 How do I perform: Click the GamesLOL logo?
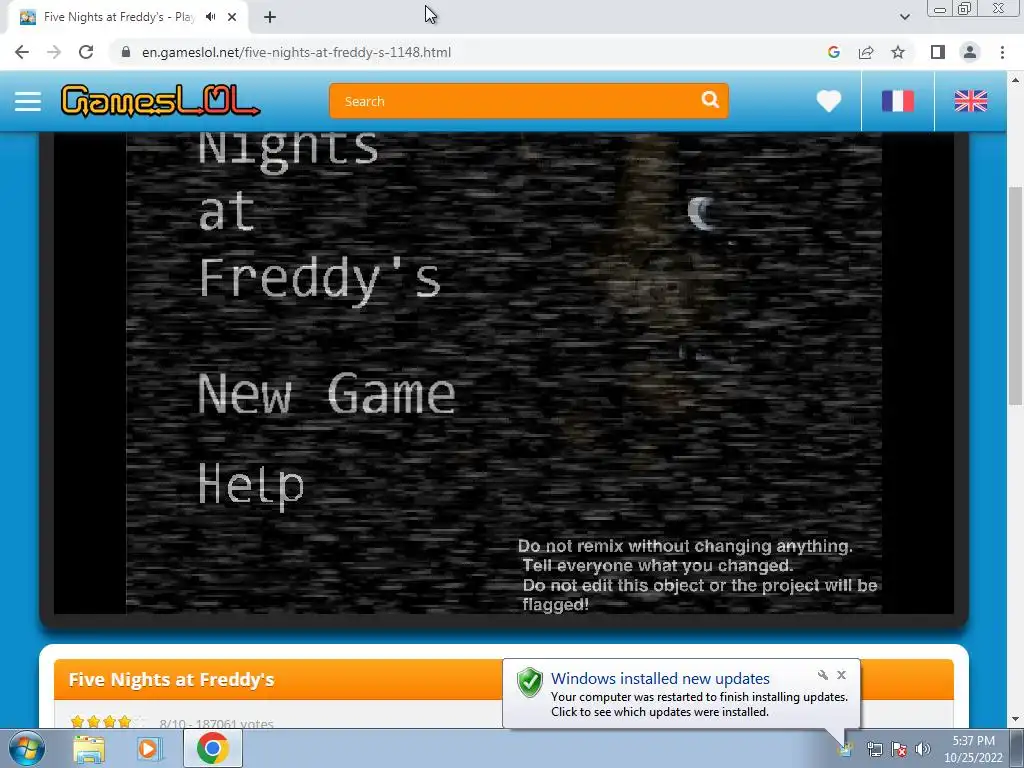coord(161,101)
